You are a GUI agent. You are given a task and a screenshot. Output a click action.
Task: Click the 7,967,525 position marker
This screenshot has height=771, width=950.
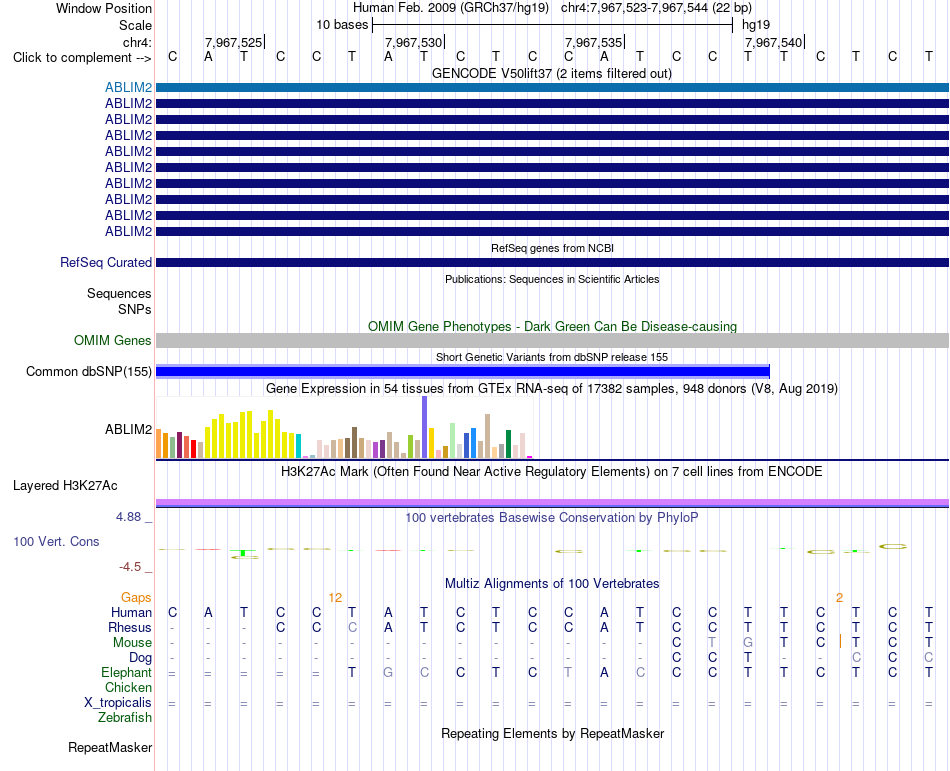[x=233, y=42]
